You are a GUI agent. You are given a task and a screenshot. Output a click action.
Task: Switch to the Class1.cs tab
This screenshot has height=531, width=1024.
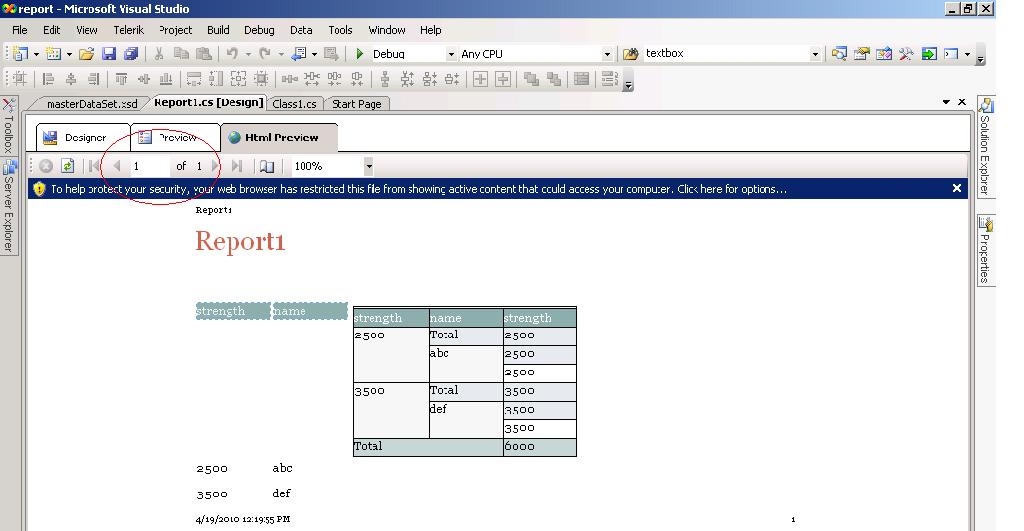click(x=294, y=104)
